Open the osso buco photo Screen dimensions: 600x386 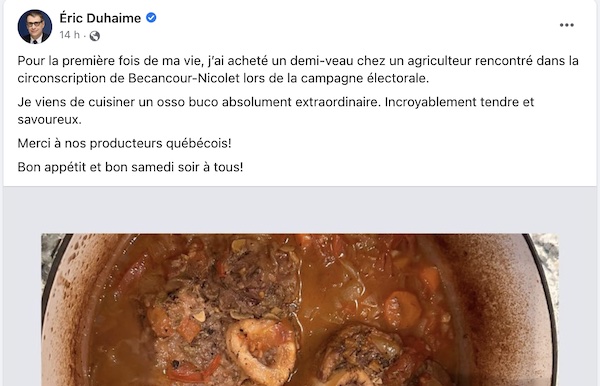(x=300, y=309)
